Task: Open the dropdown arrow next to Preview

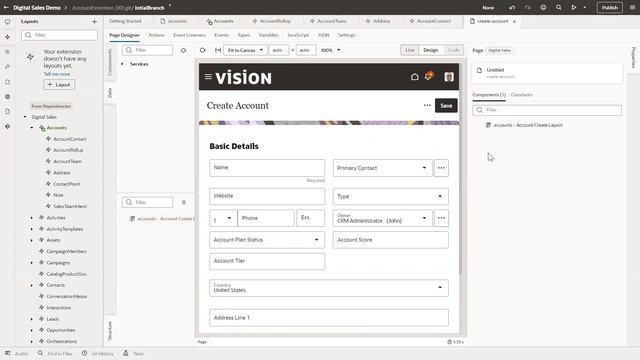Action: pos(584,7)
